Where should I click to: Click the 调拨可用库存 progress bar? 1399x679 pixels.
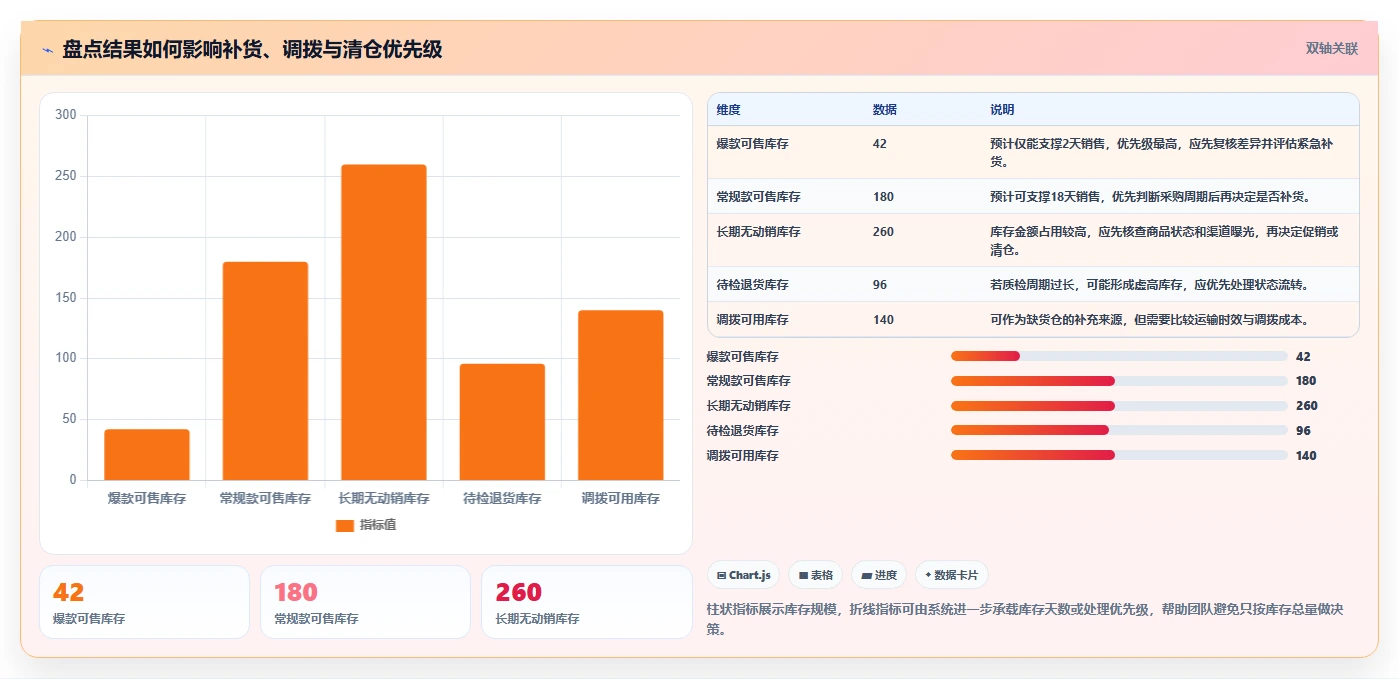(x=1119, y=456)
